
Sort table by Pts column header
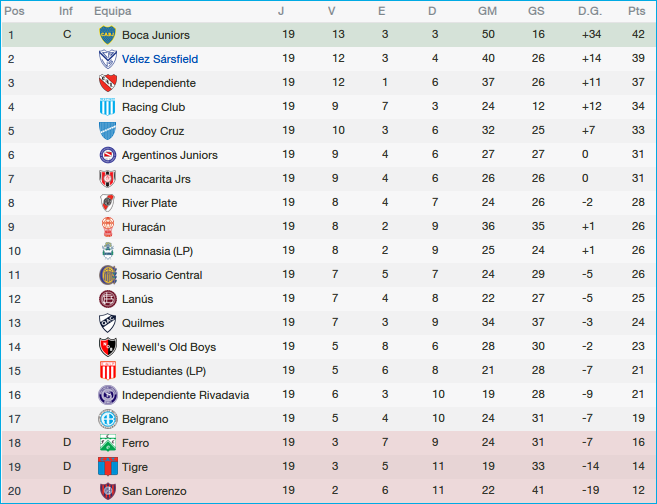pos(636,11)
